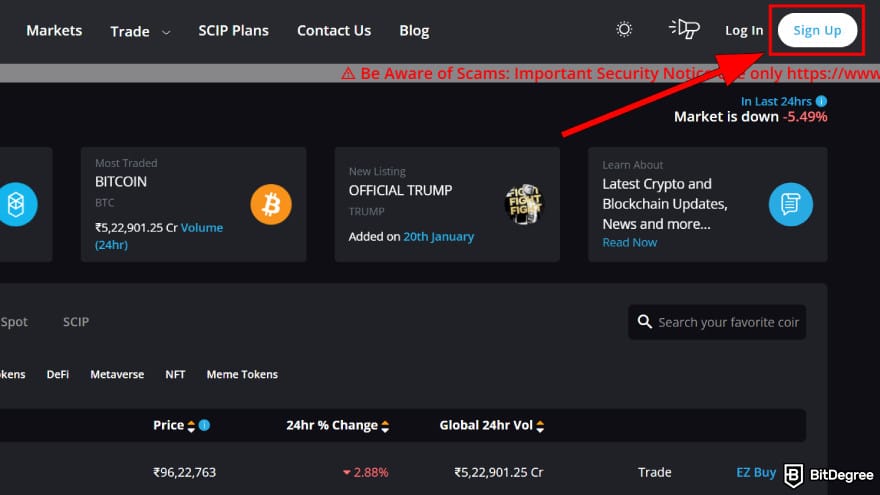Image resolution: width=880 pixels, height=495 pixels.
Task: Select the Metaverse category filter
Action: point(117,374)
